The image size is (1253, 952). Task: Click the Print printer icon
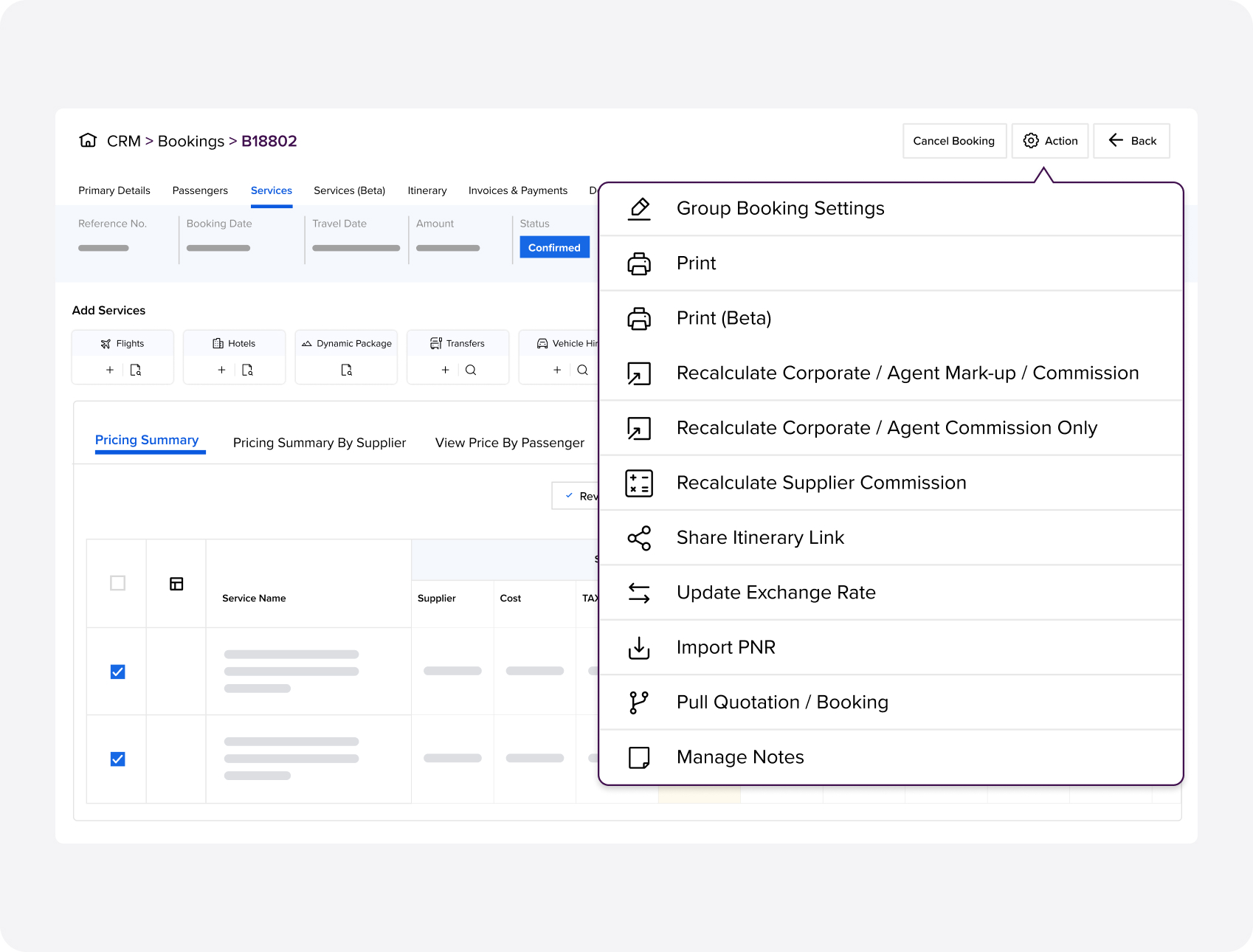[x=639, y=263]
